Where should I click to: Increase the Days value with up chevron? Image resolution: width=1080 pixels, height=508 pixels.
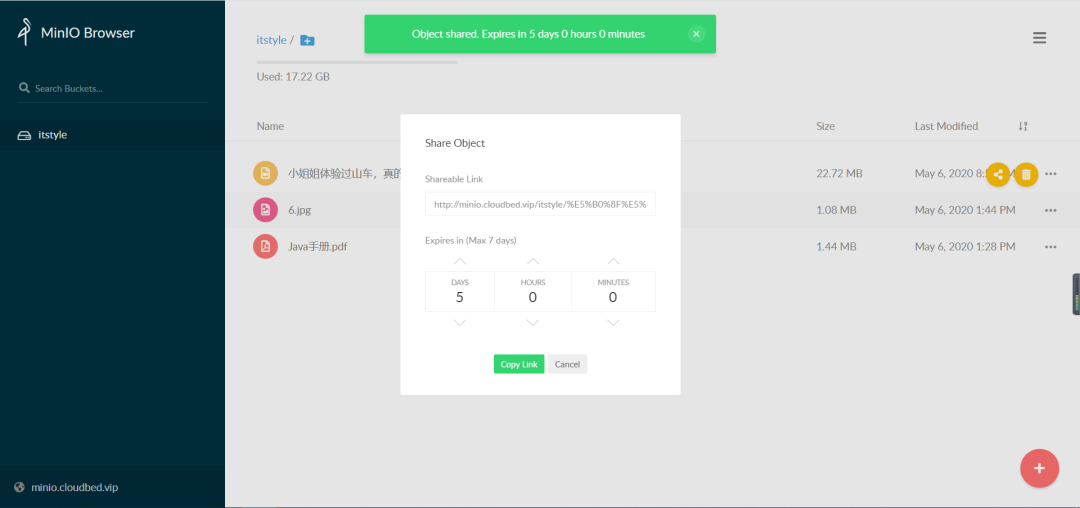tap(460, 262)
